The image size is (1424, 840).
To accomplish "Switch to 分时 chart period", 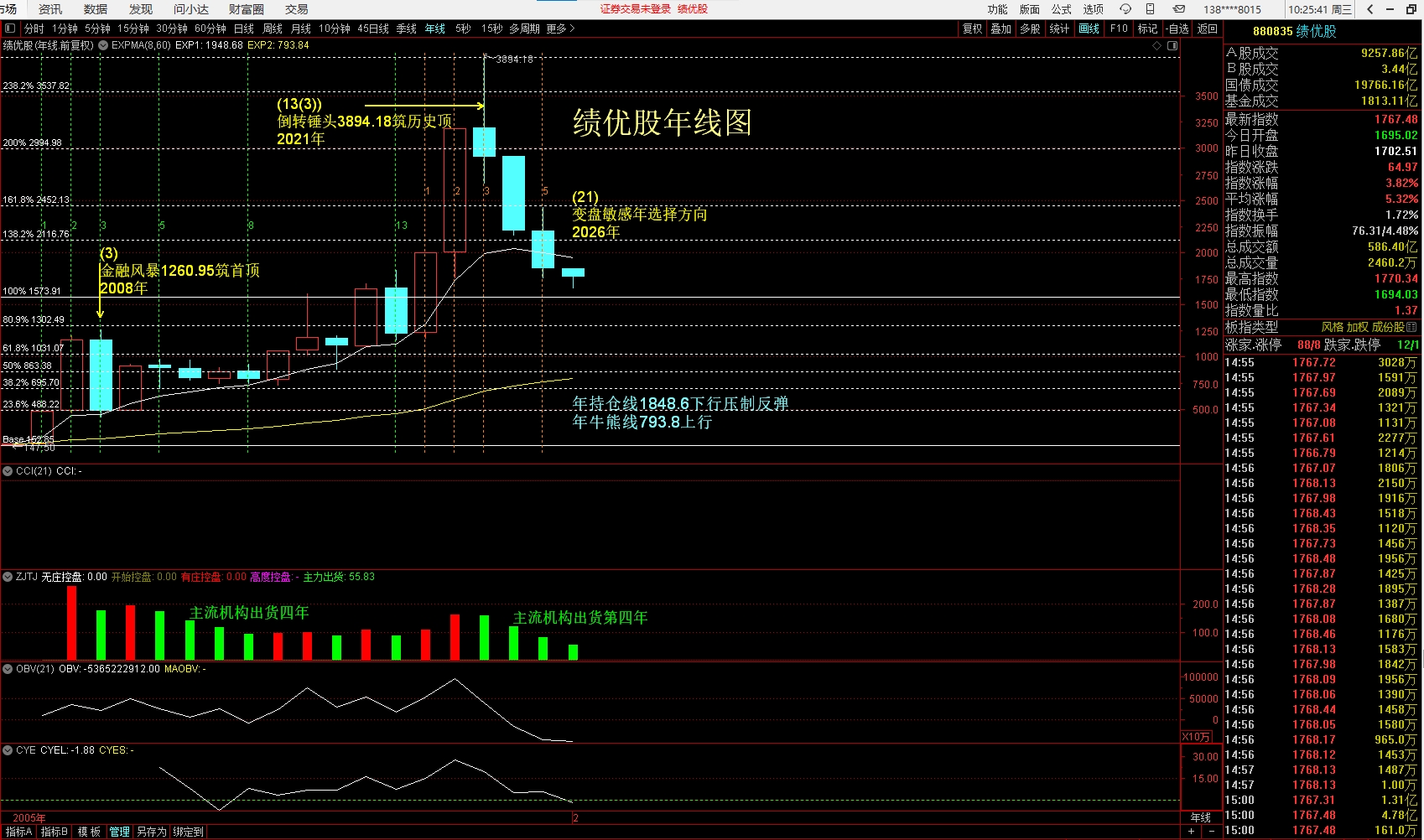I will (x=34, y=29).
